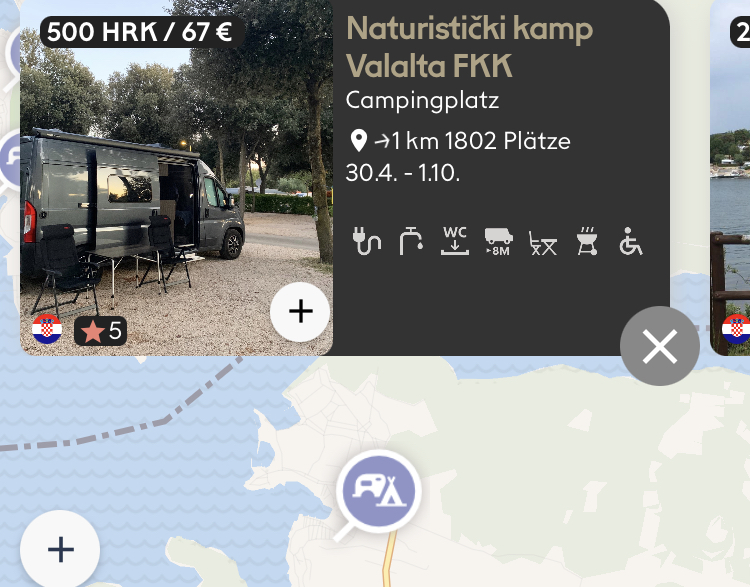Close the campsite card with X button
This screenshot has height=587, width=750.
pyautogui.click(x=660, y=346)
